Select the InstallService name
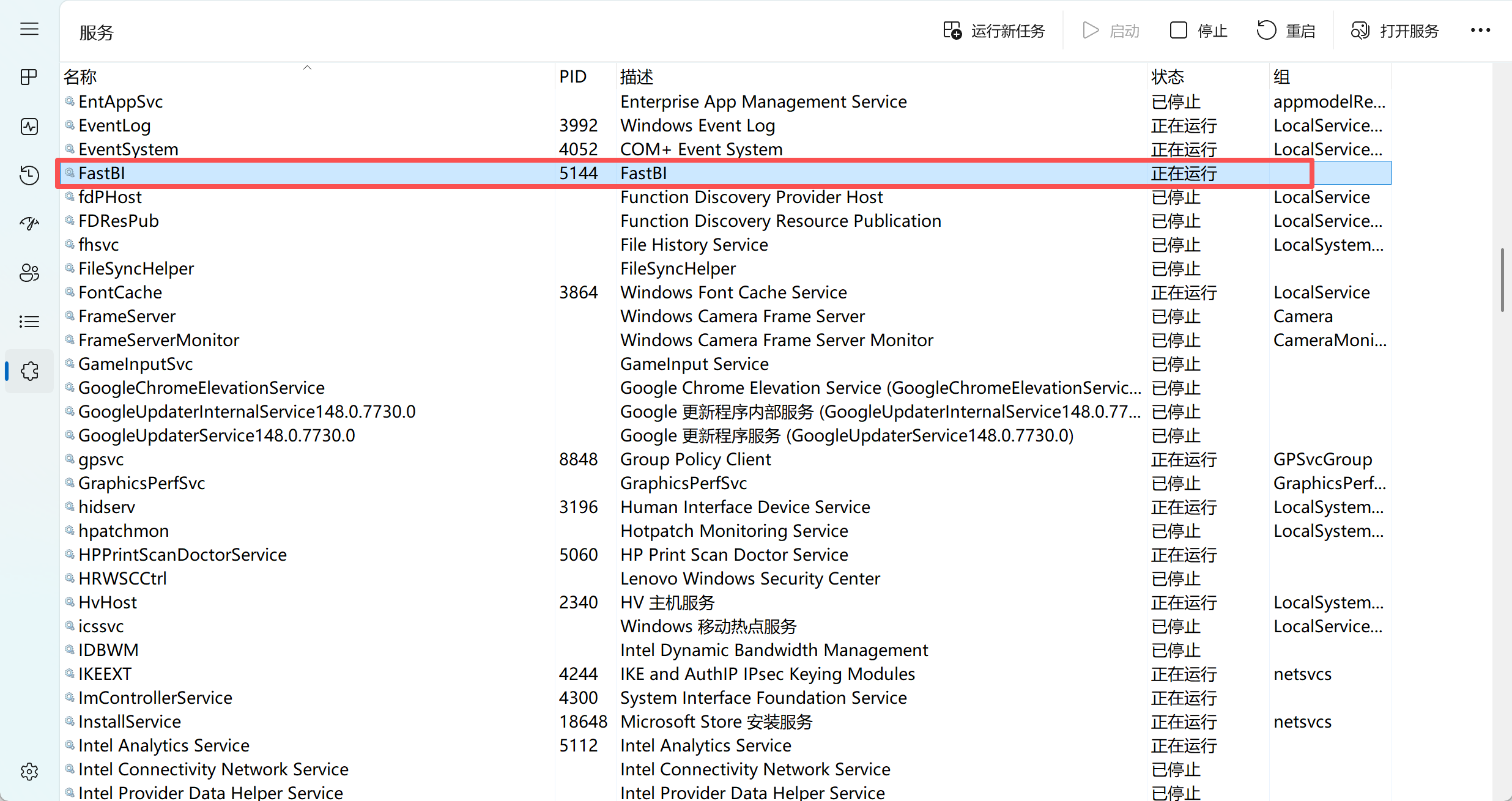 (x=130, y=722)
